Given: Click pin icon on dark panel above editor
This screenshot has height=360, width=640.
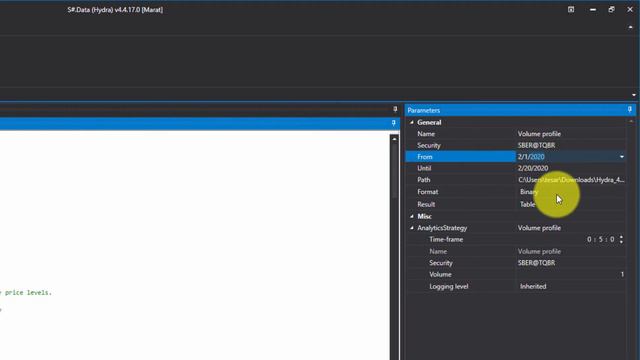Looking at the screenshot, I should 395,109.
